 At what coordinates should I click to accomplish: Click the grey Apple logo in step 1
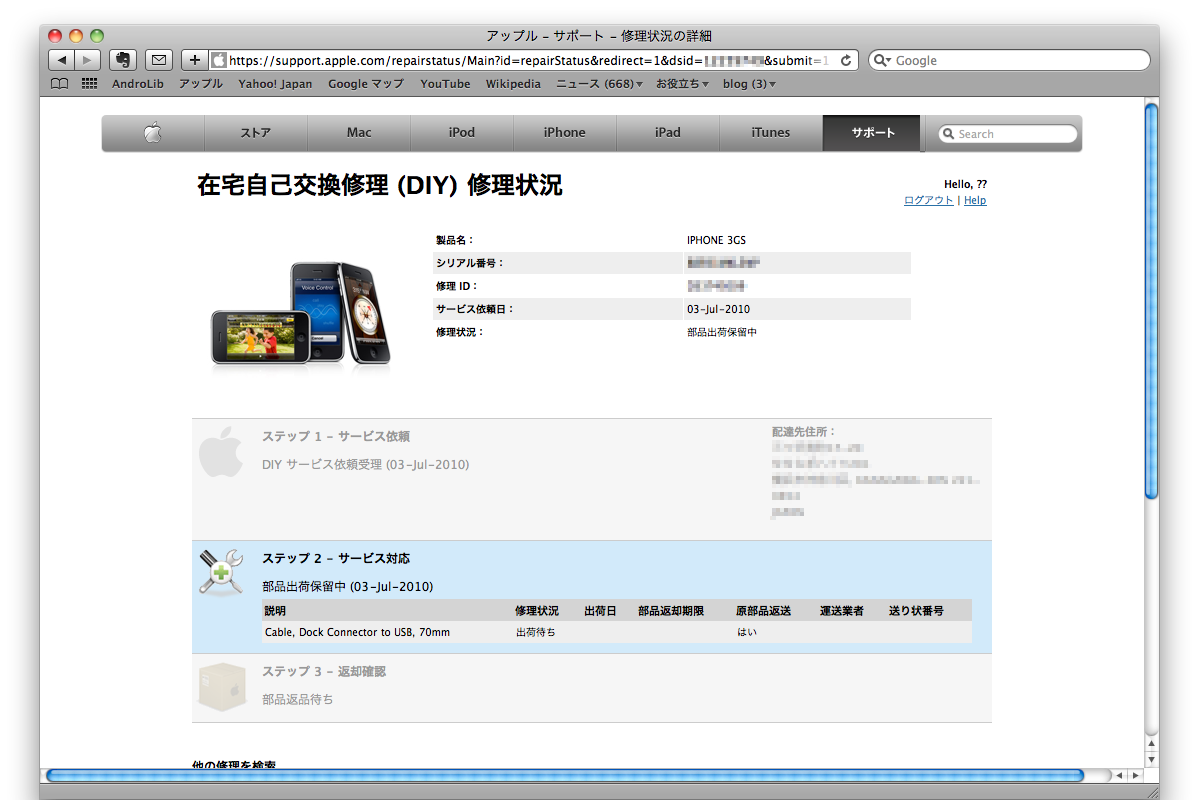coord(221,453)
